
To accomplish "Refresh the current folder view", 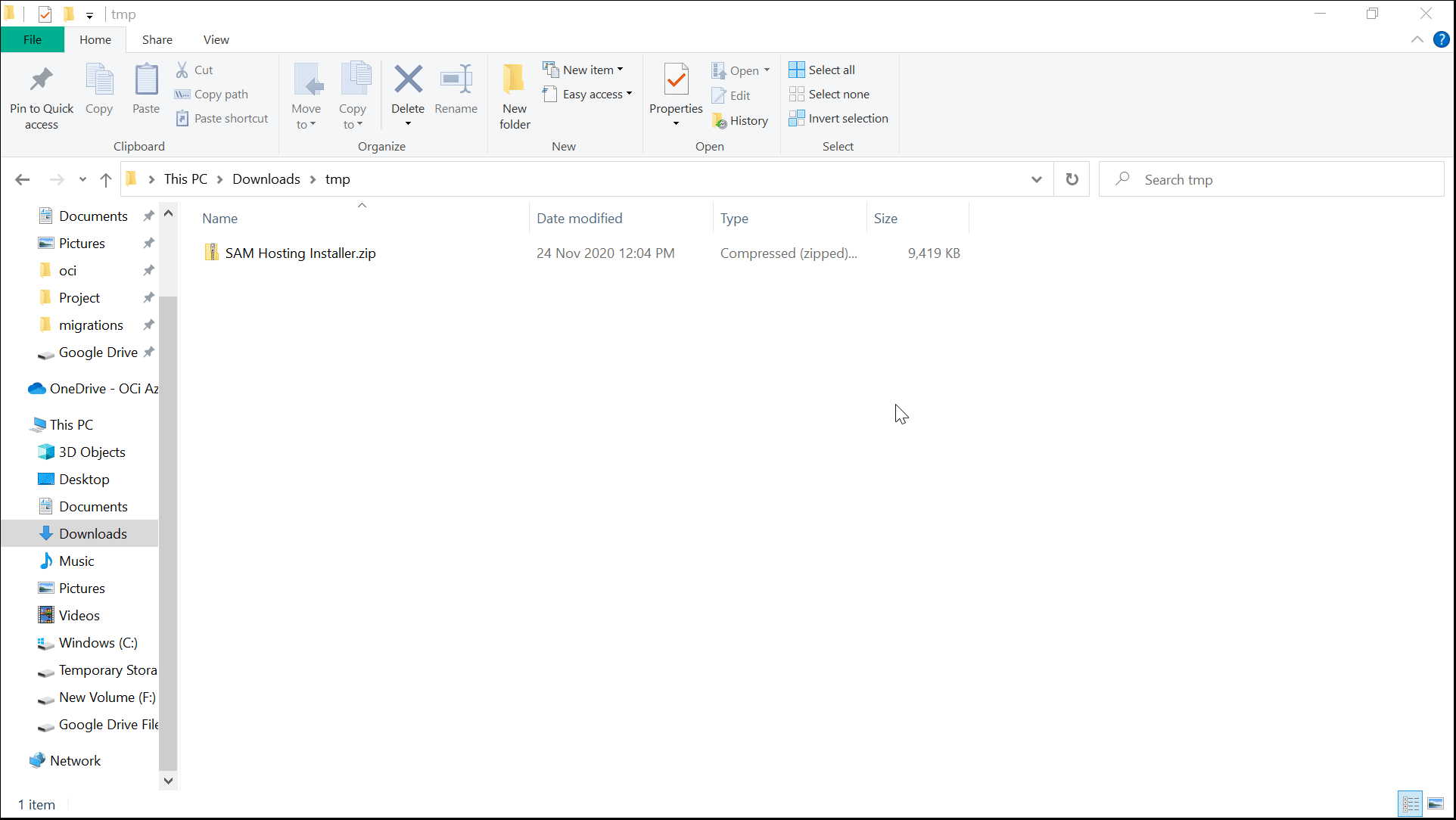I will pos(1072,179).
